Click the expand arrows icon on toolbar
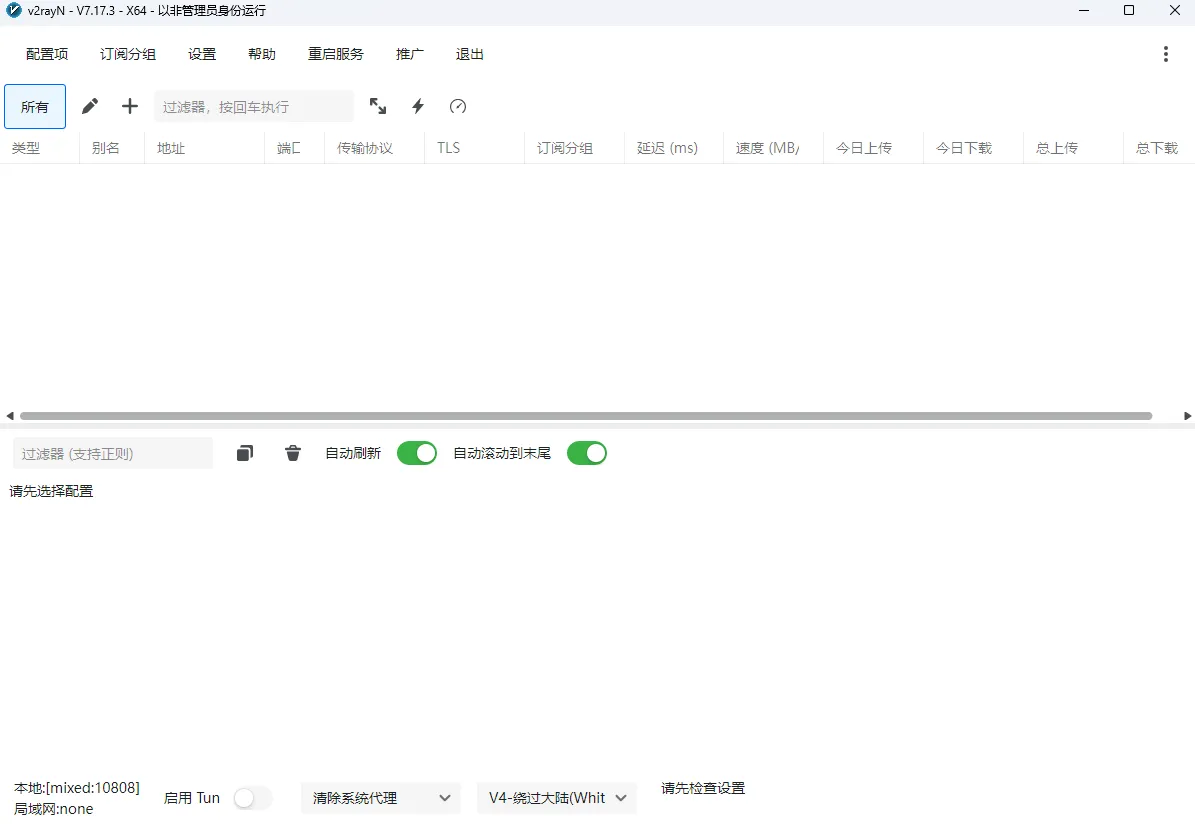 [378, 106]
